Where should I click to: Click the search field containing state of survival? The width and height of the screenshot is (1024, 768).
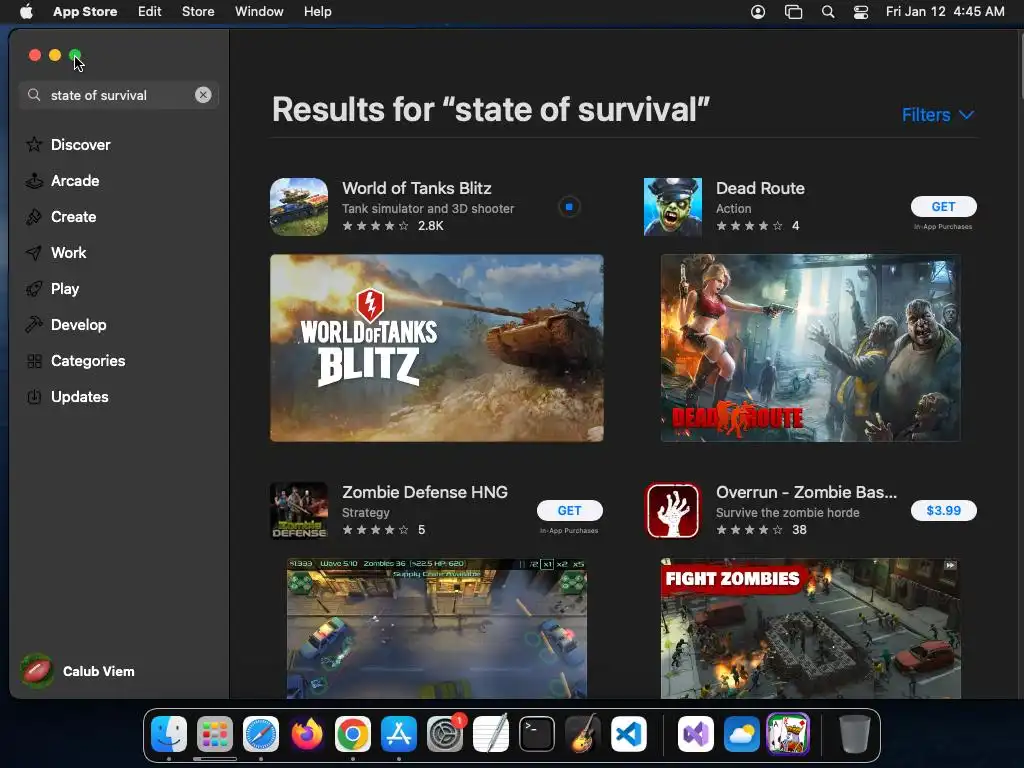118,95
